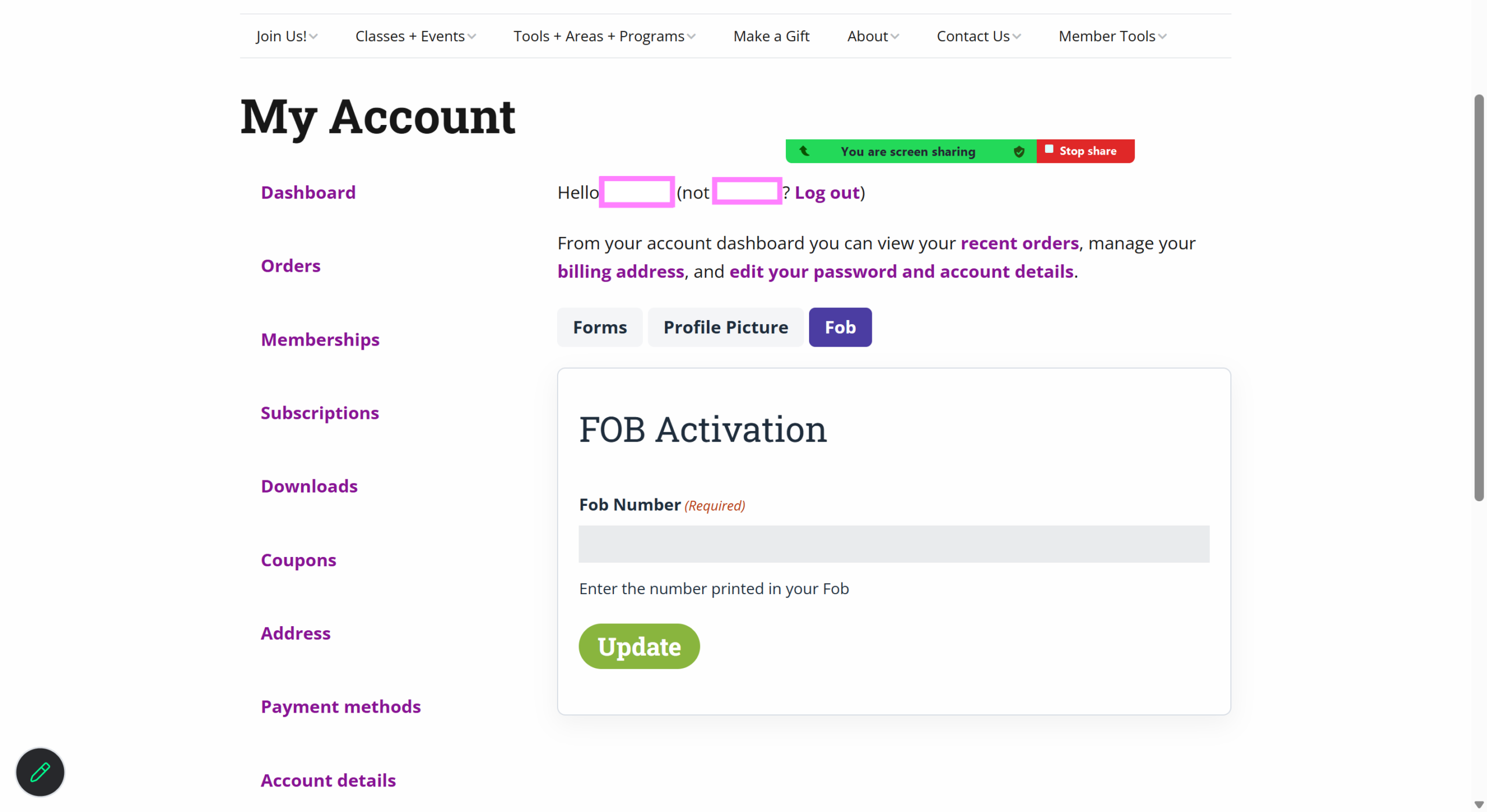This screenshot has height=812, width=1487.
Task: Expand the Member Tools menu
Action: coord(1112,36)
